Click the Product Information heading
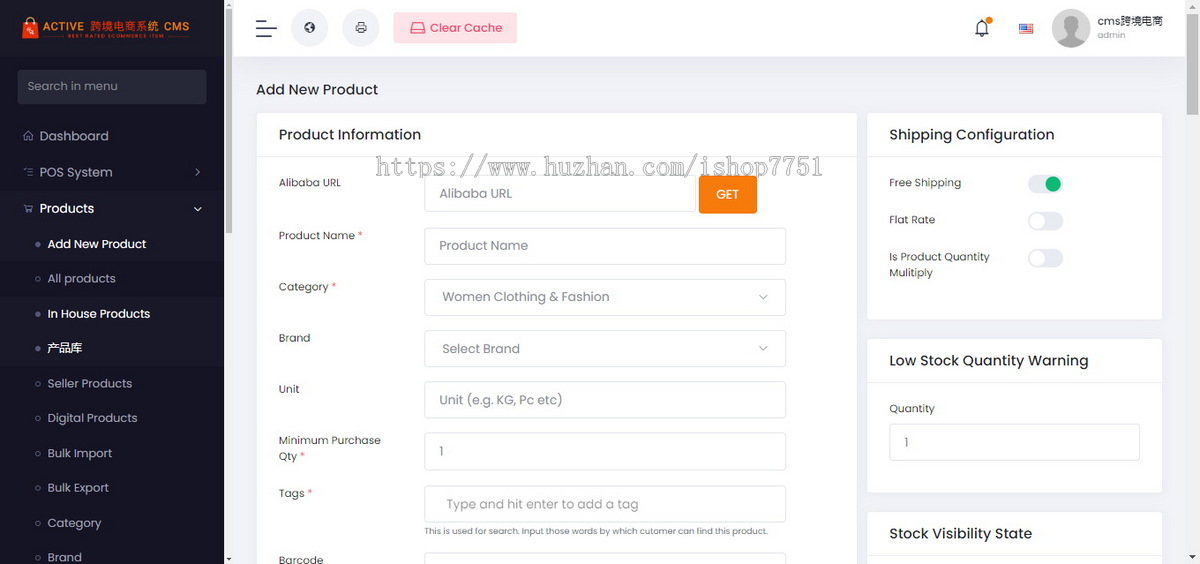Image resolution: width=1200 pixels, height=564 pixels. pyautogui.click(x=350, y=135)
